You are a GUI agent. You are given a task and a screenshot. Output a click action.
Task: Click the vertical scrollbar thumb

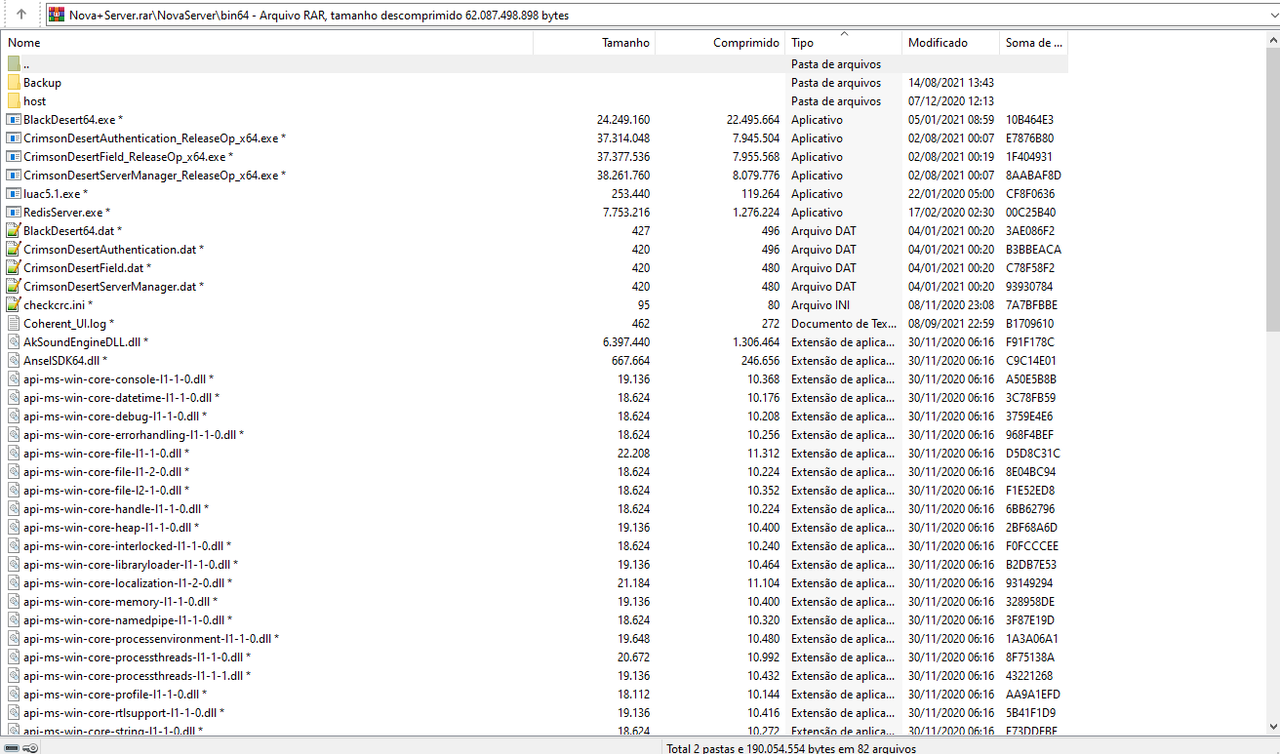pos(1272,188)
